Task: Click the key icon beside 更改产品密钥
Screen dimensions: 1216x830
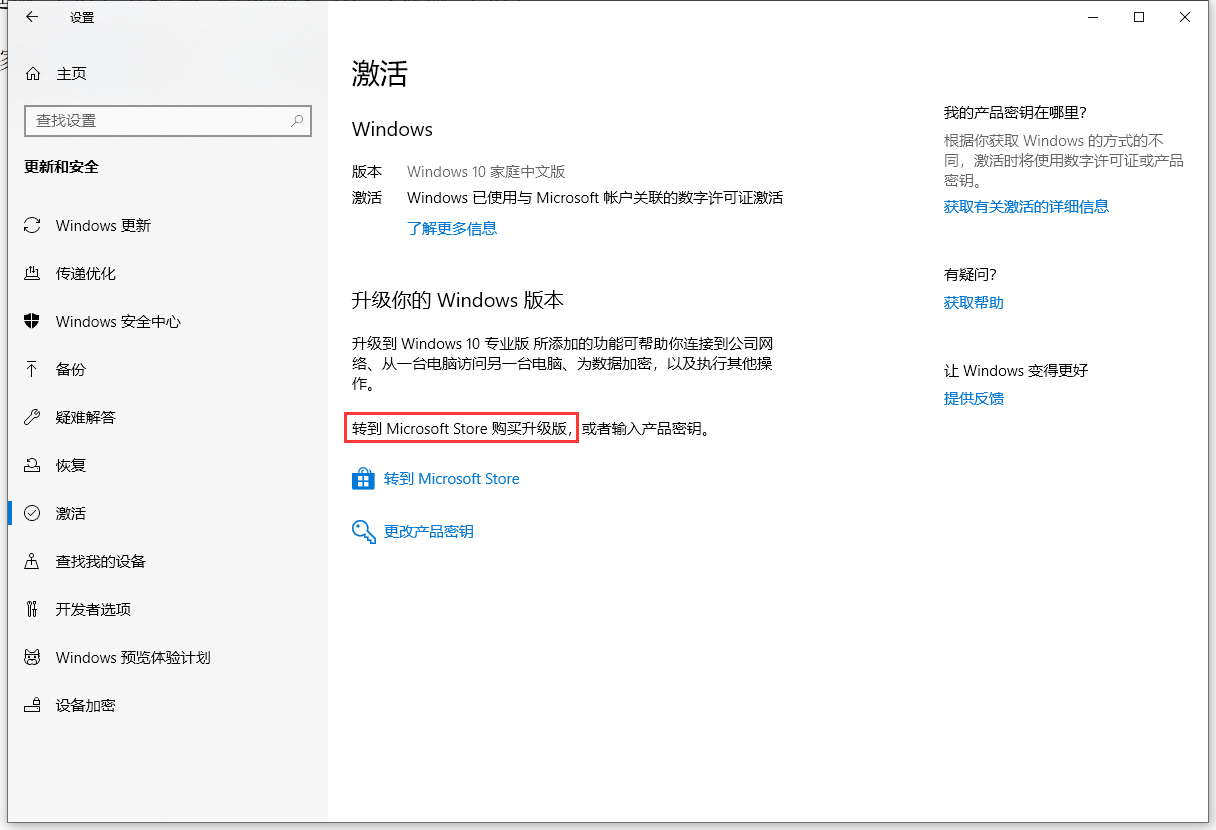Action: tap(362, 531)
